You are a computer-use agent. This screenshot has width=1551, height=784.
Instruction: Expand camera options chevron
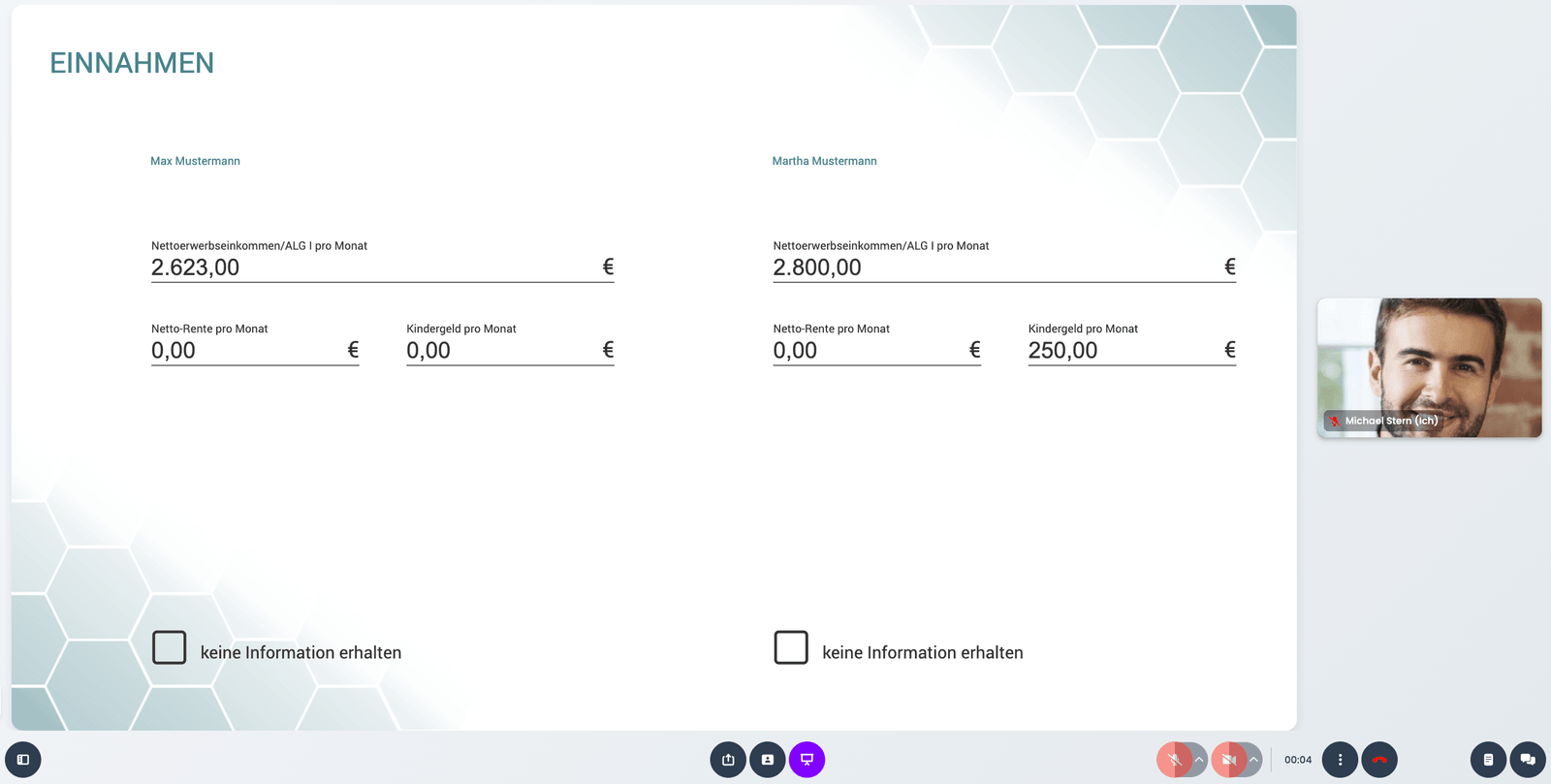tap(1253, 760)
